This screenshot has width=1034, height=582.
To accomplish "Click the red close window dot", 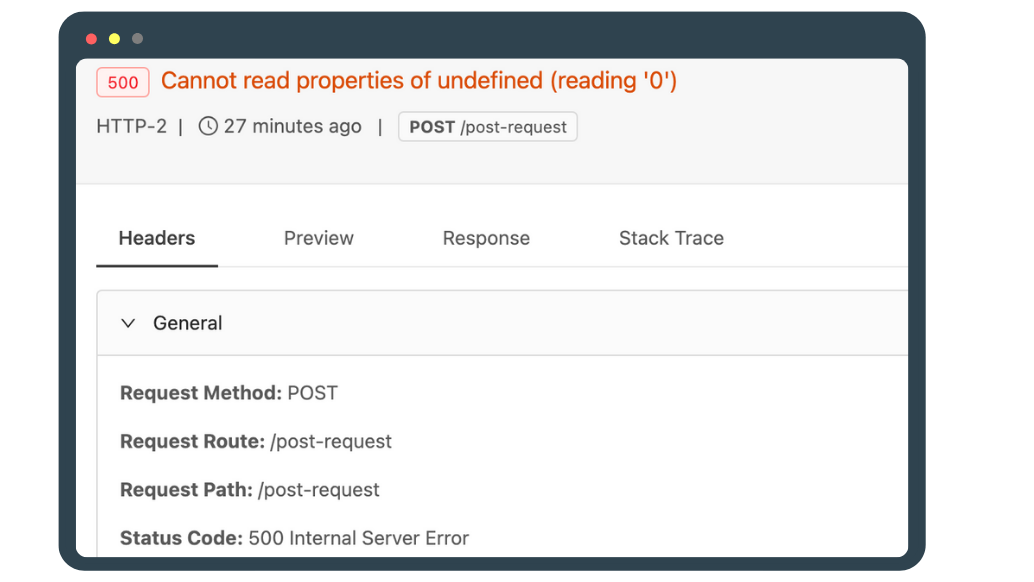I will [x=92, y=39].
